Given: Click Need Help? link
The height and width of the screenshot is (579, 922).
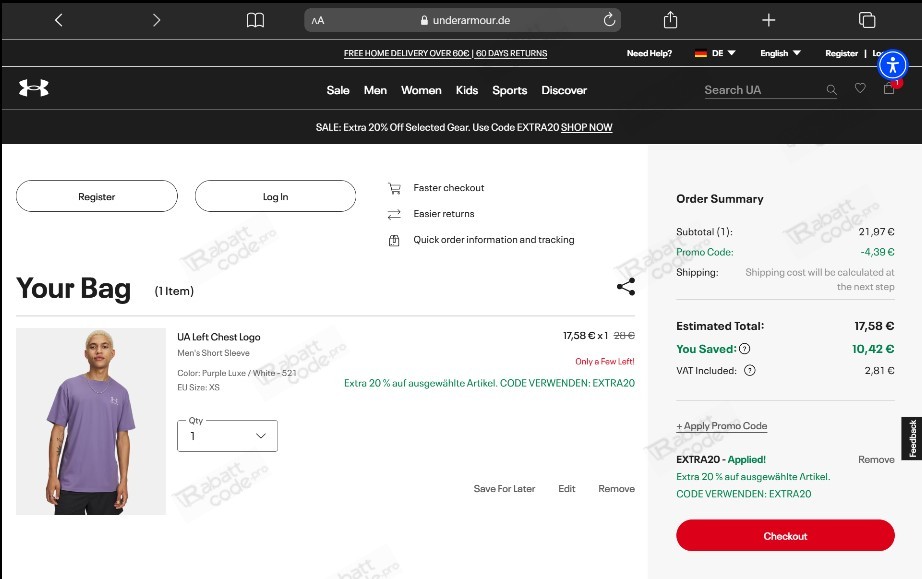Looking at the screenshot, I should 649,53.
